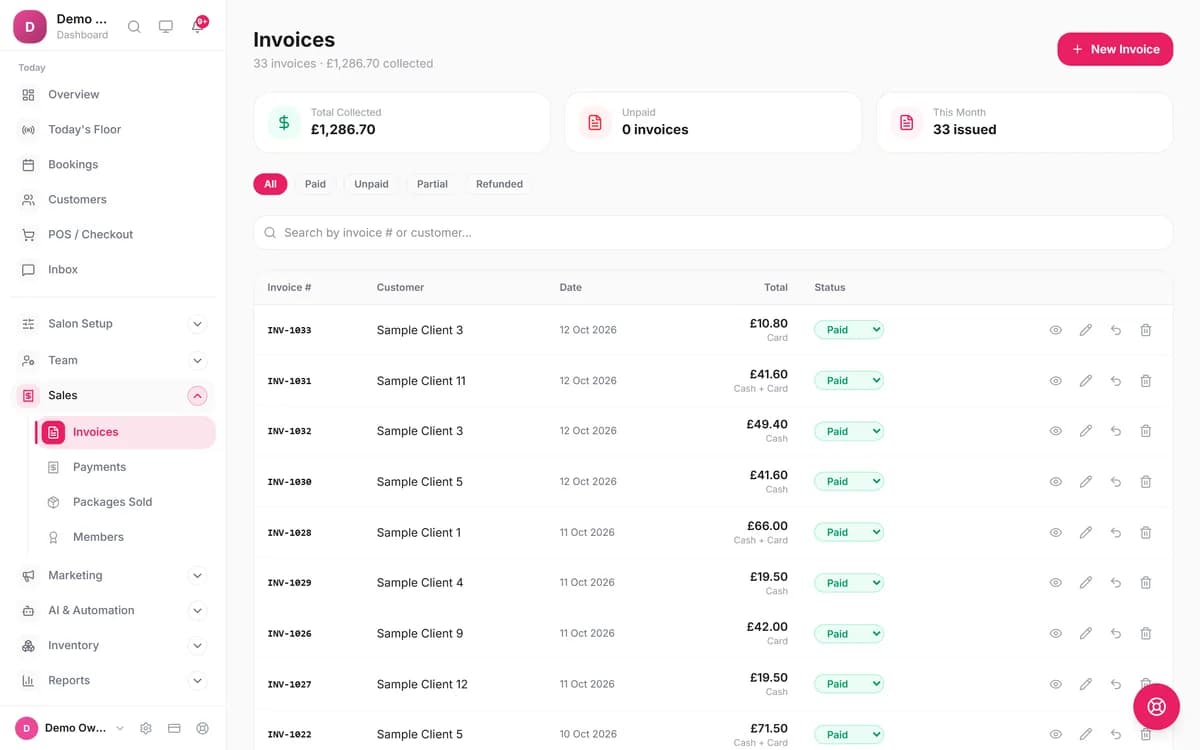This screenshot has height=750, width=1200.
Task: Click the help icon in sidebar footer
Action: point(203,728)
